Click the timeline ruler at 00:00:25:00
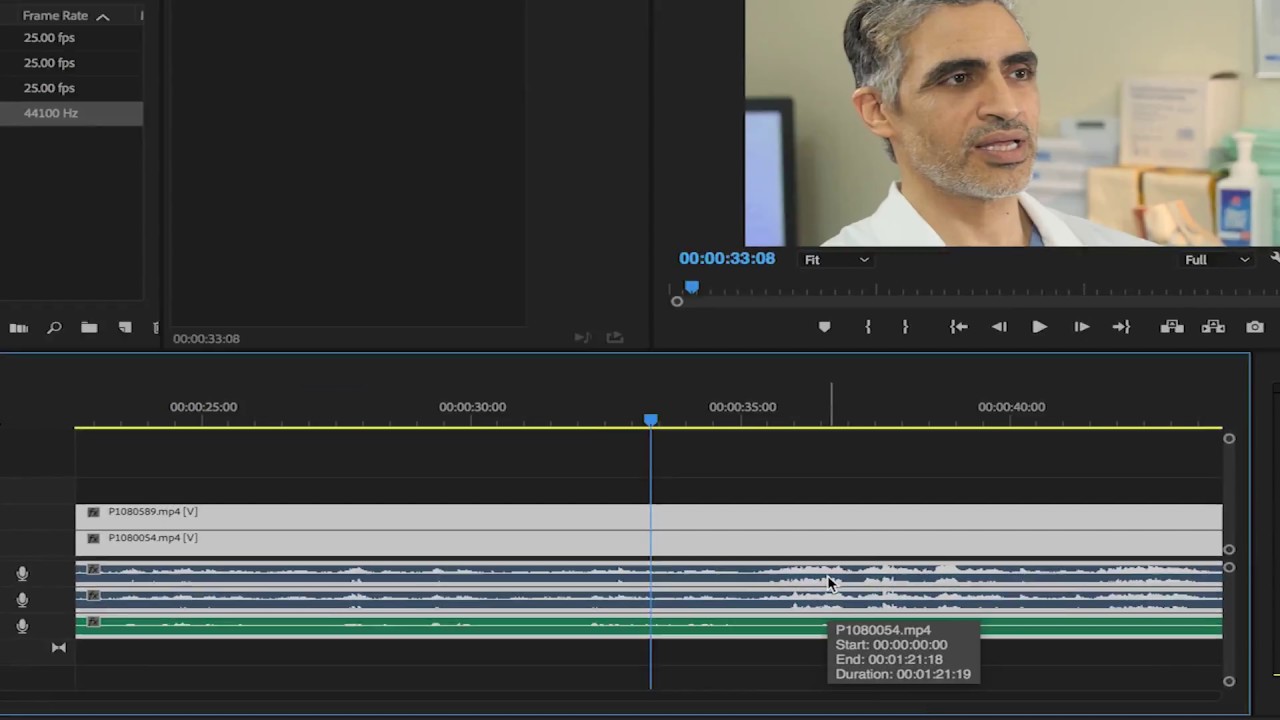The image size is (1280, 720). 203,407
